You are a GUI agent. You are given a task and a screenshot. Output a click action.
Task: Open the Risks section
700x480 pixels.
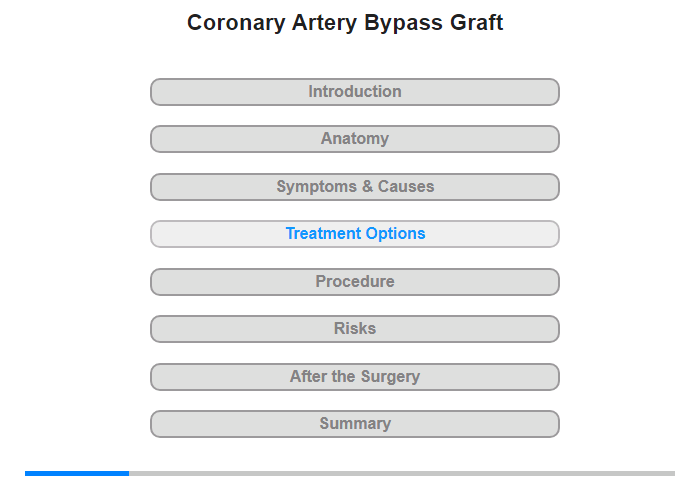click(354, 329)
